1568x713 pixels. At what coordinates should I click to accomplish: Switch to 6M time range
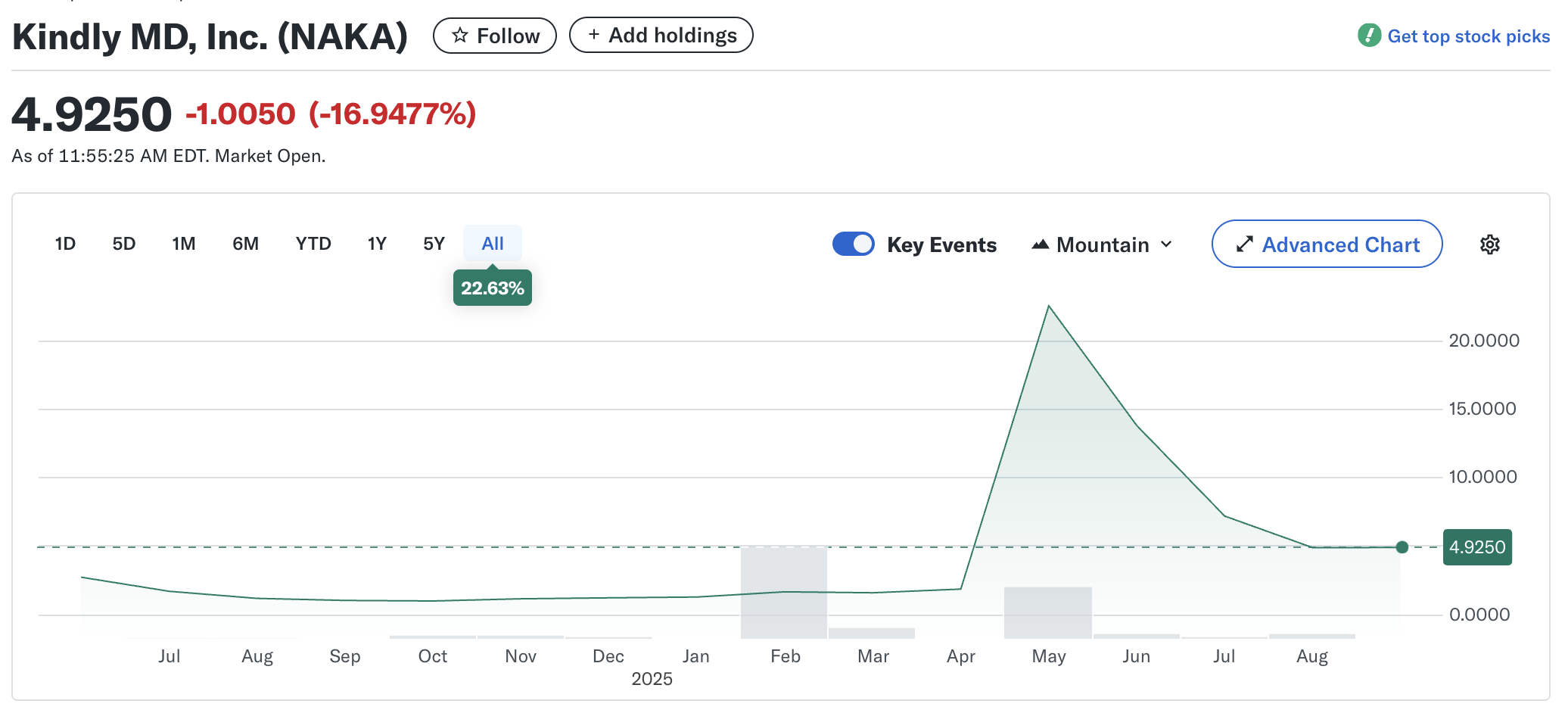coord(245,244)
